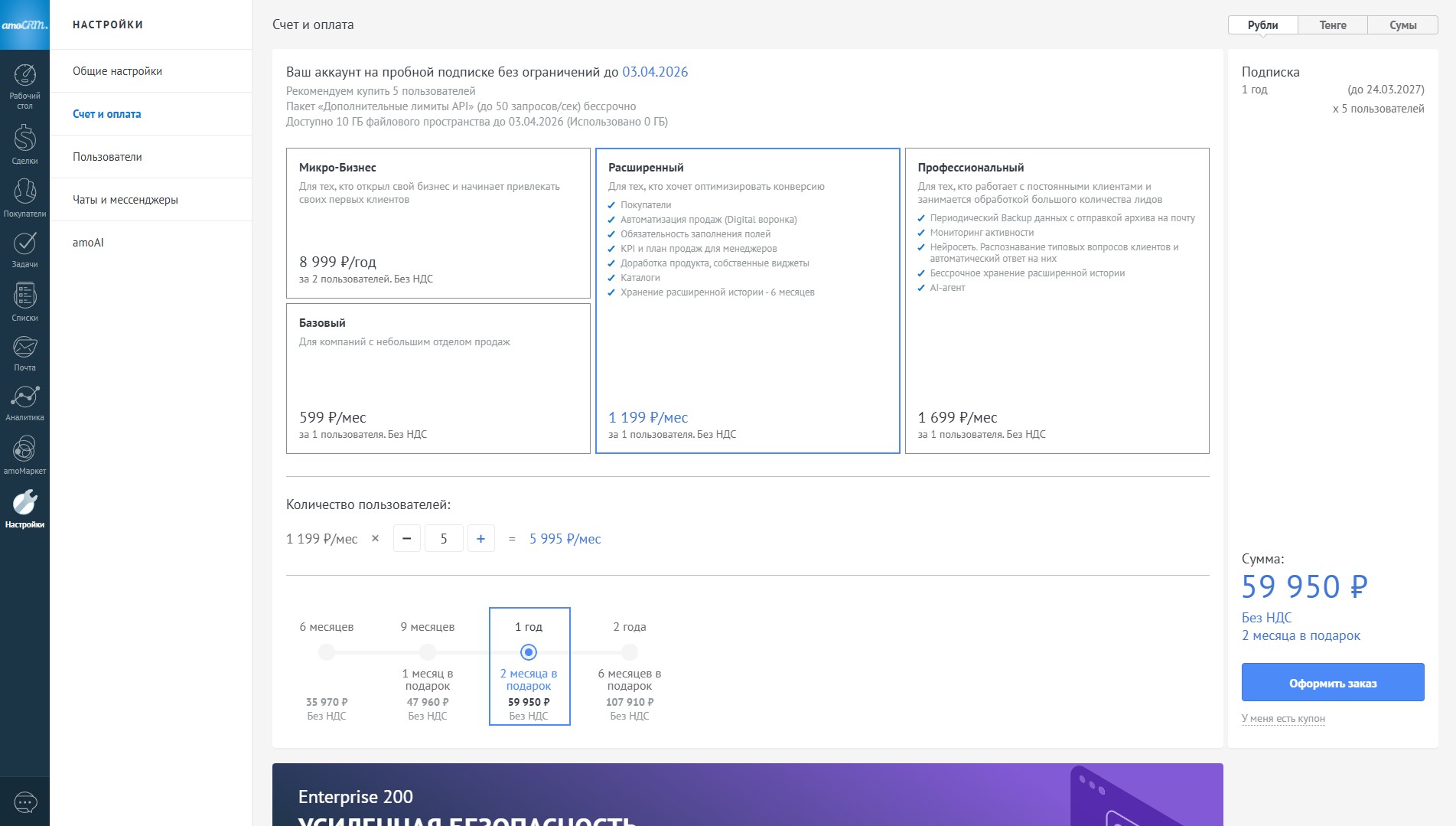Select the 6 месяцев subscription period
This screenshot has height=826, width=1456.
(x=327, y=652)
